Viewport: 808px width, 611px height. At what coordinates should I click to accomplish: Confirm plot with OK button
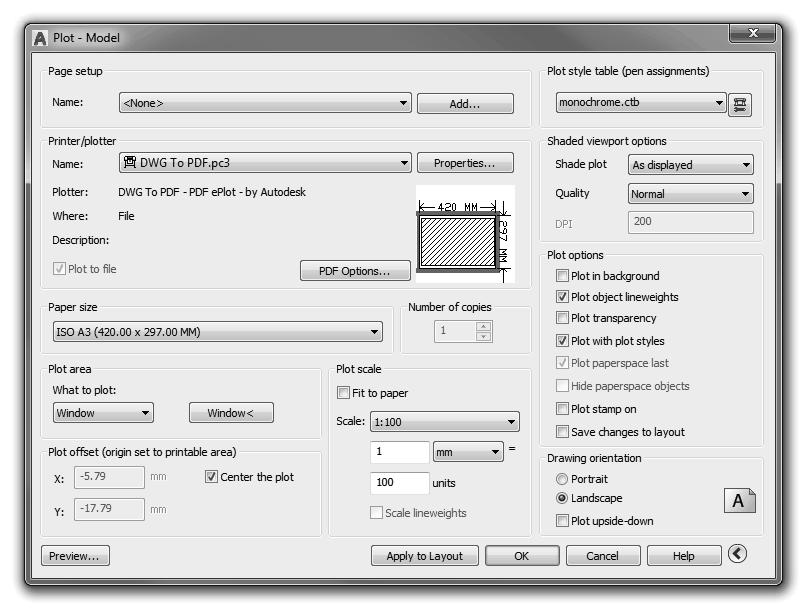(x=522, y=556)
